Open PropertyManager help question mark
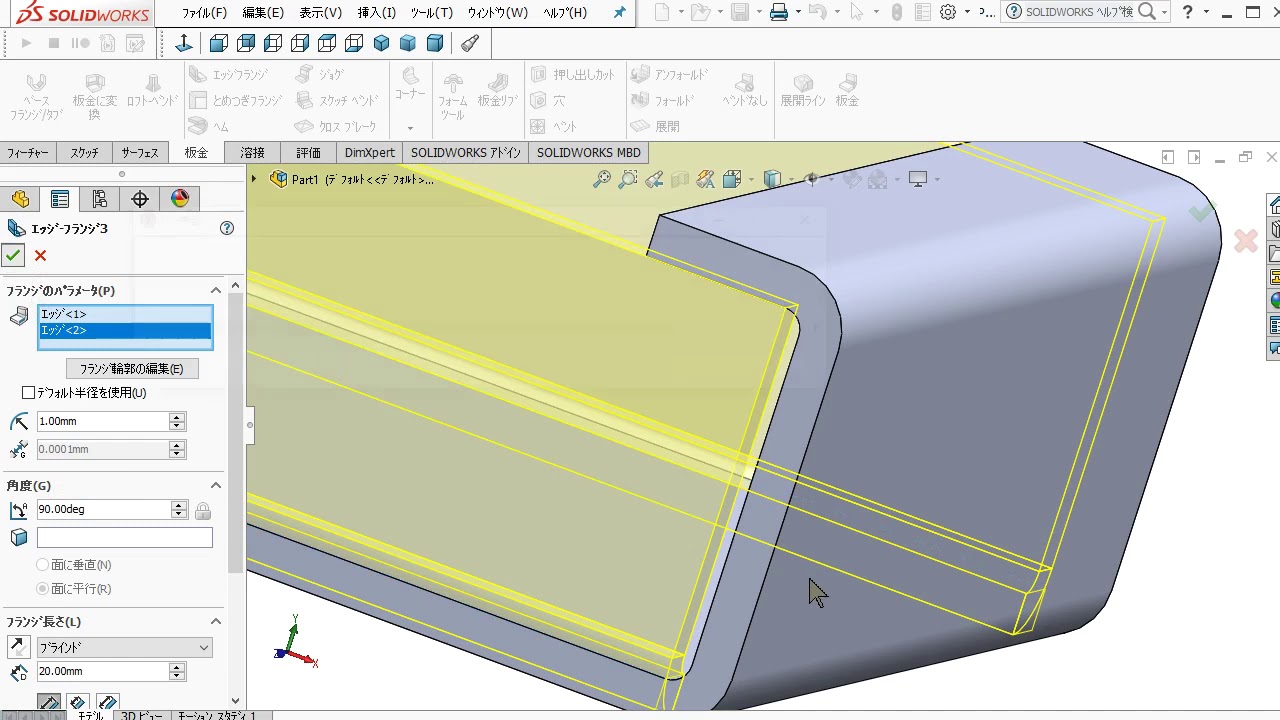 point(227,228)
